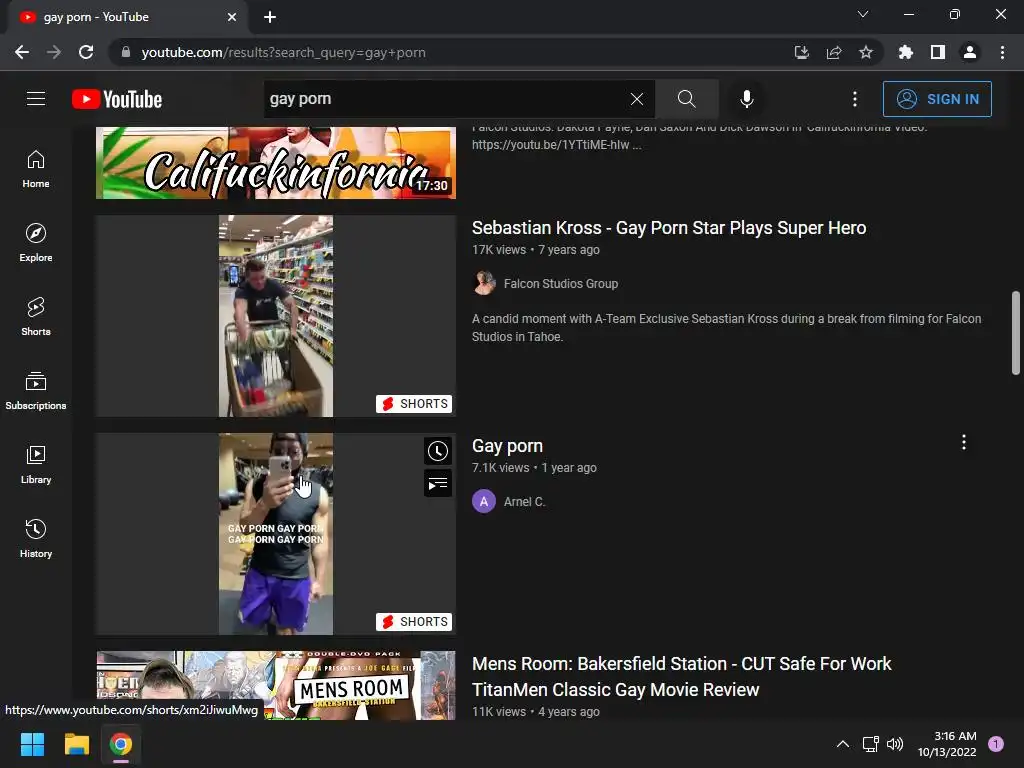Go forward in browser
Image resolution: width=1024 pixels, height=768 pixels.
click(x=54, y=52)
